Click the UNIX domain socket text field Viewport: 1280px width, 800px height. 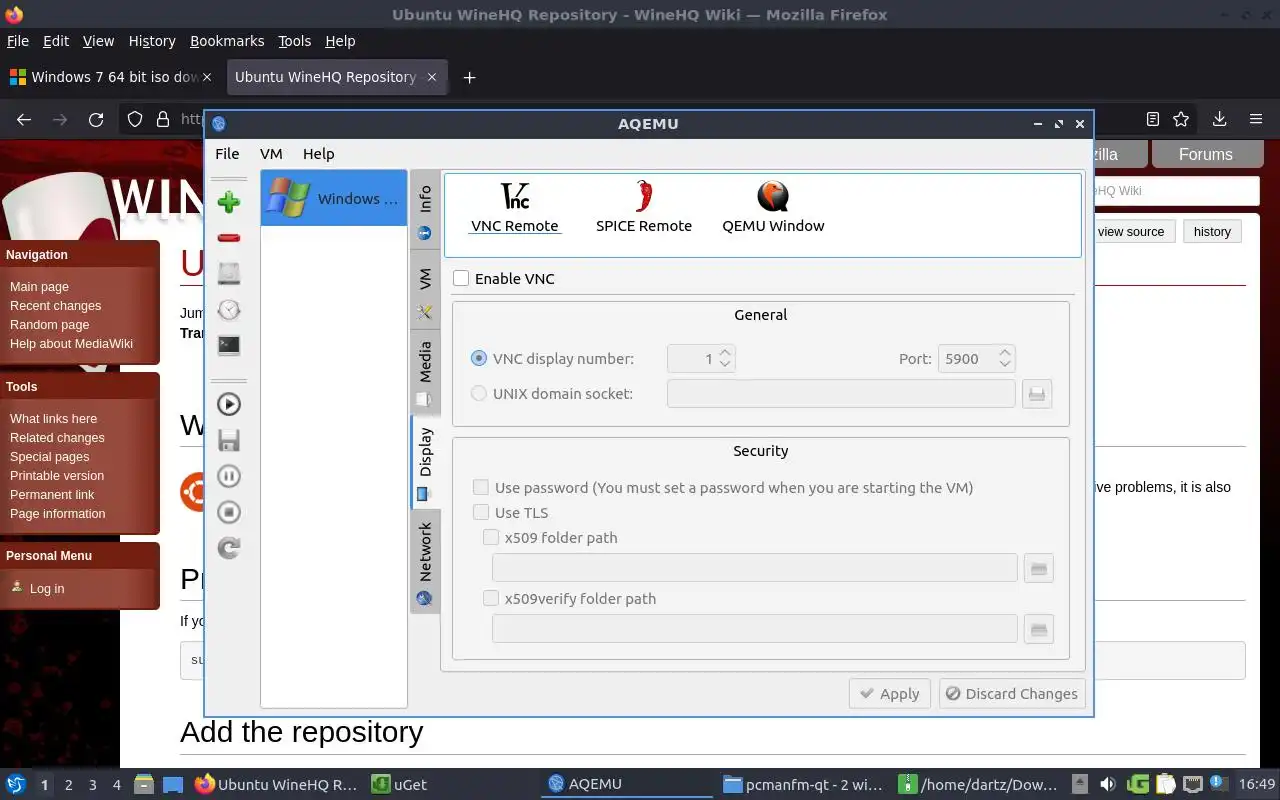click(841, 393)
